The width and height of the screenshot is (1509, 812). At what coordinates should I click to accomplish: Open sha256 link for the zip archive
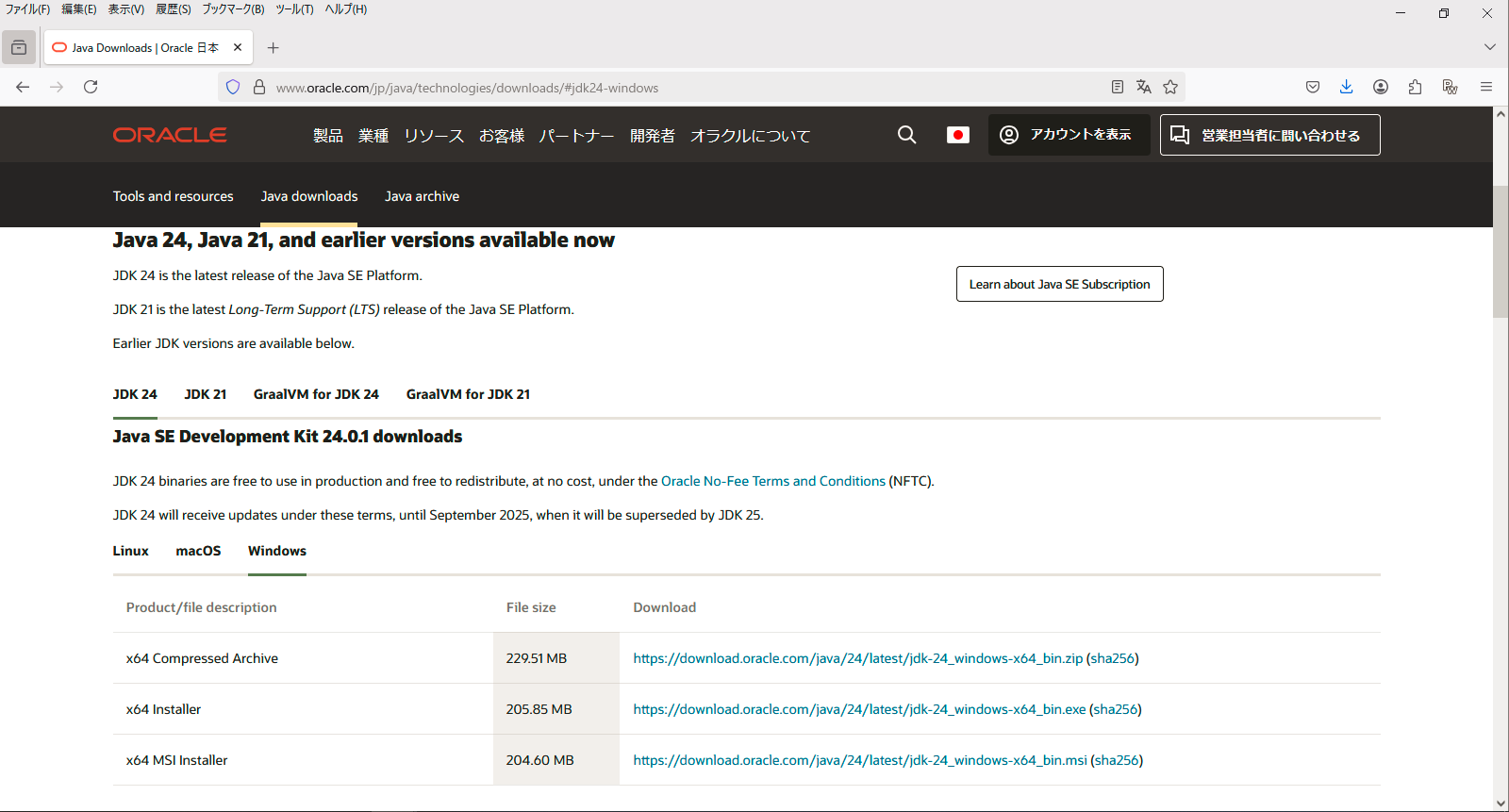click(x=1113, y=658)
